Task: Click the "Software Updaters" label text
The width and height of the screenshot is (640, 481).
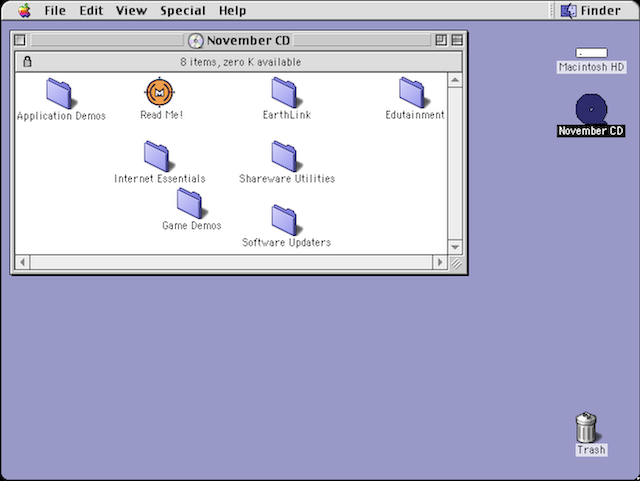Action: (286, 243)
